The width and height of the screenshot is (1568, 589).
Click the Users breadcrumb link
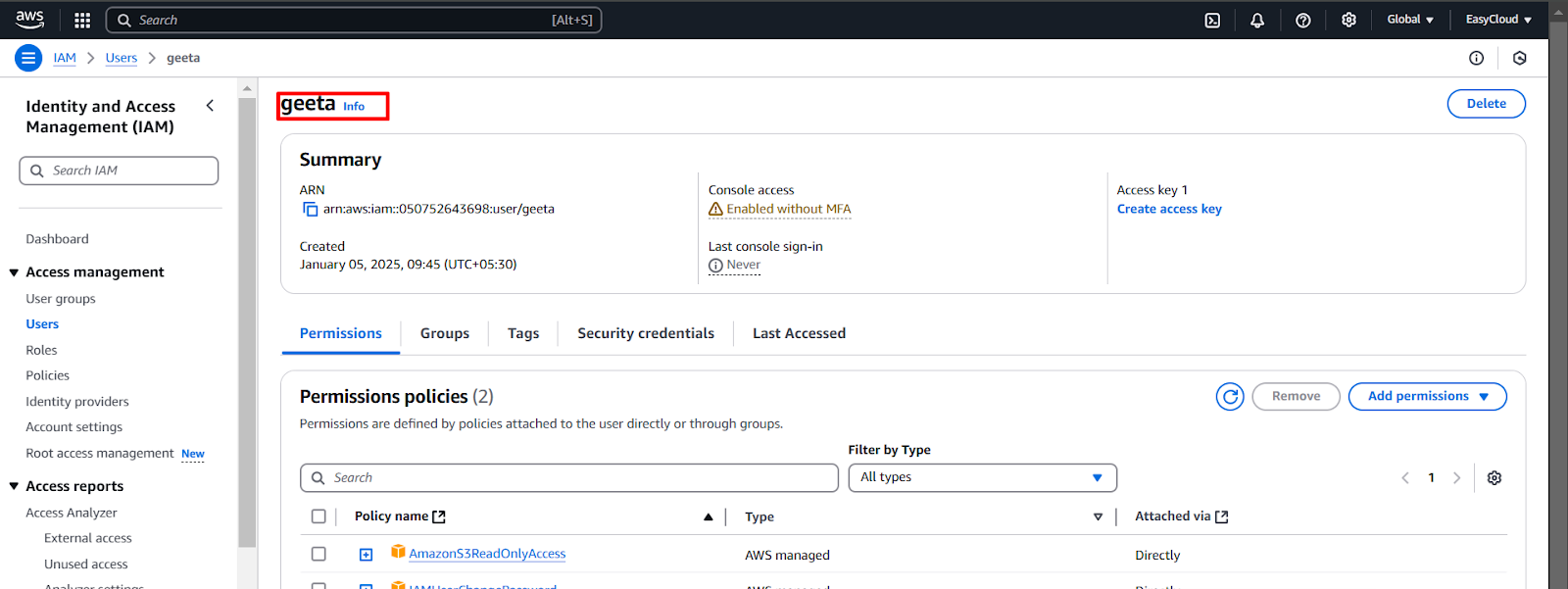pos(122,58)
